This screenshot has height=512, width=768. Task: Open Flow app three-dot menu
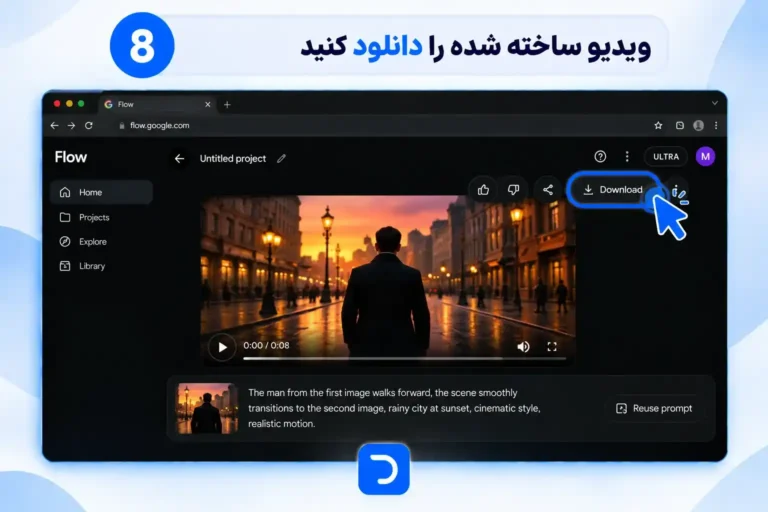click(627, 156)
